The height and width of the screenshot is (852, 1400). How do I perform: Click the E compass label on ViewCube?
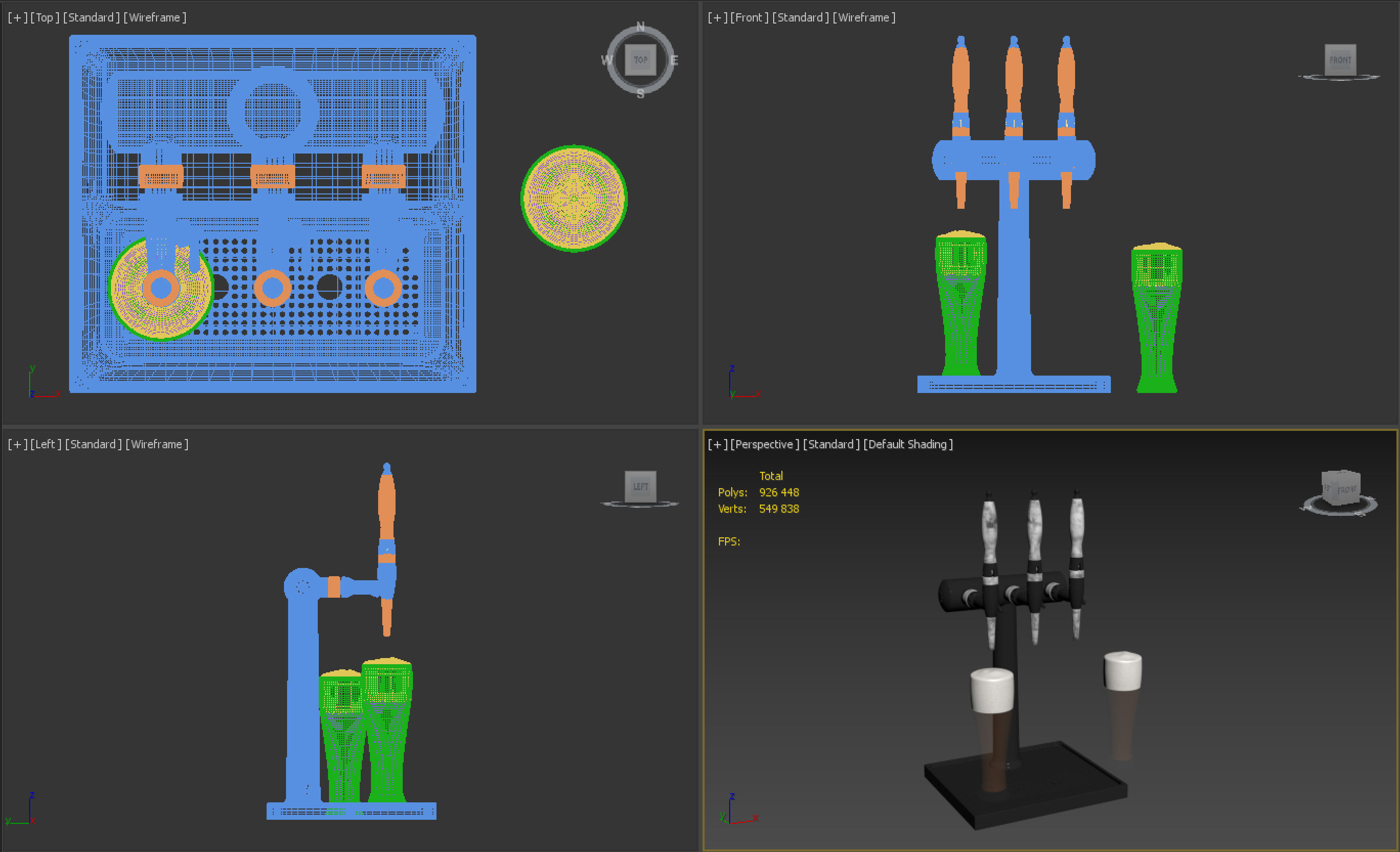point(674,60)
